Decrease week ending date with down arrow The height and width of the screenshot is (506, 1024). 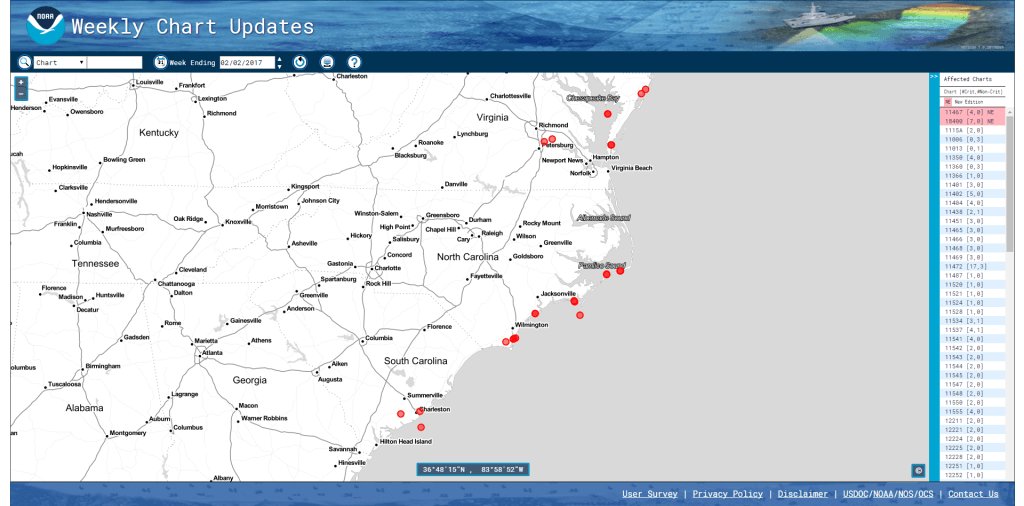coord(280,66)
